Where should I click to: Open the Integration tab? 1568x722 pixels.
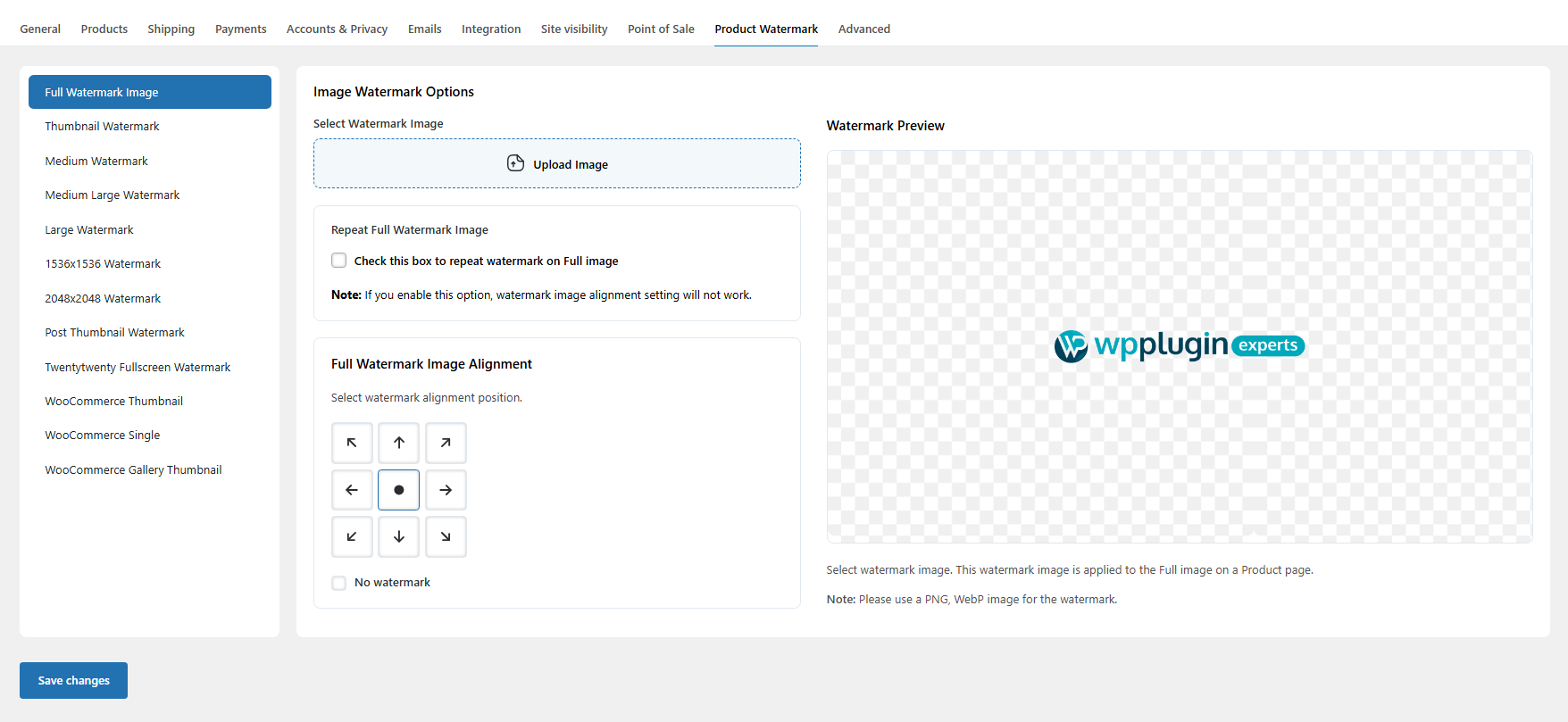click(491, 29)
